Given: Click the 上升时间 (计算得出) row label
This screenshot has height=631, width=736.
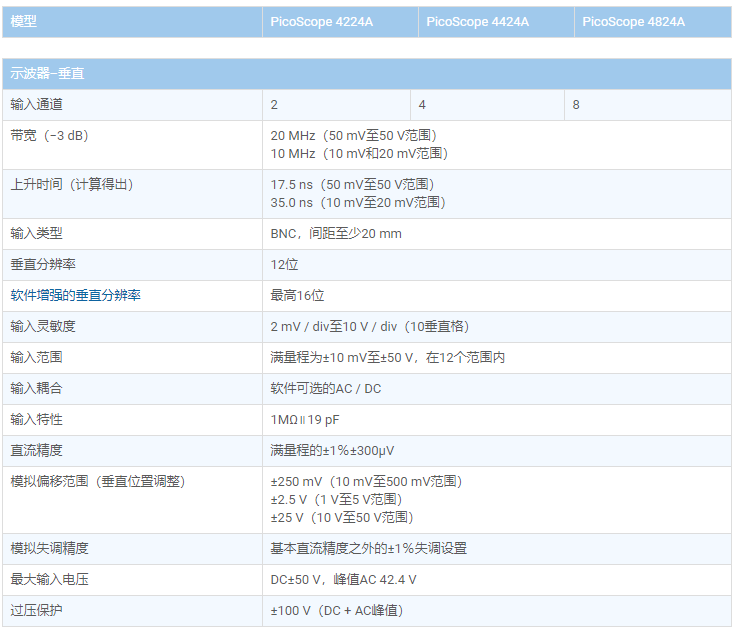Looking at the screenshot, I should 71,184.
